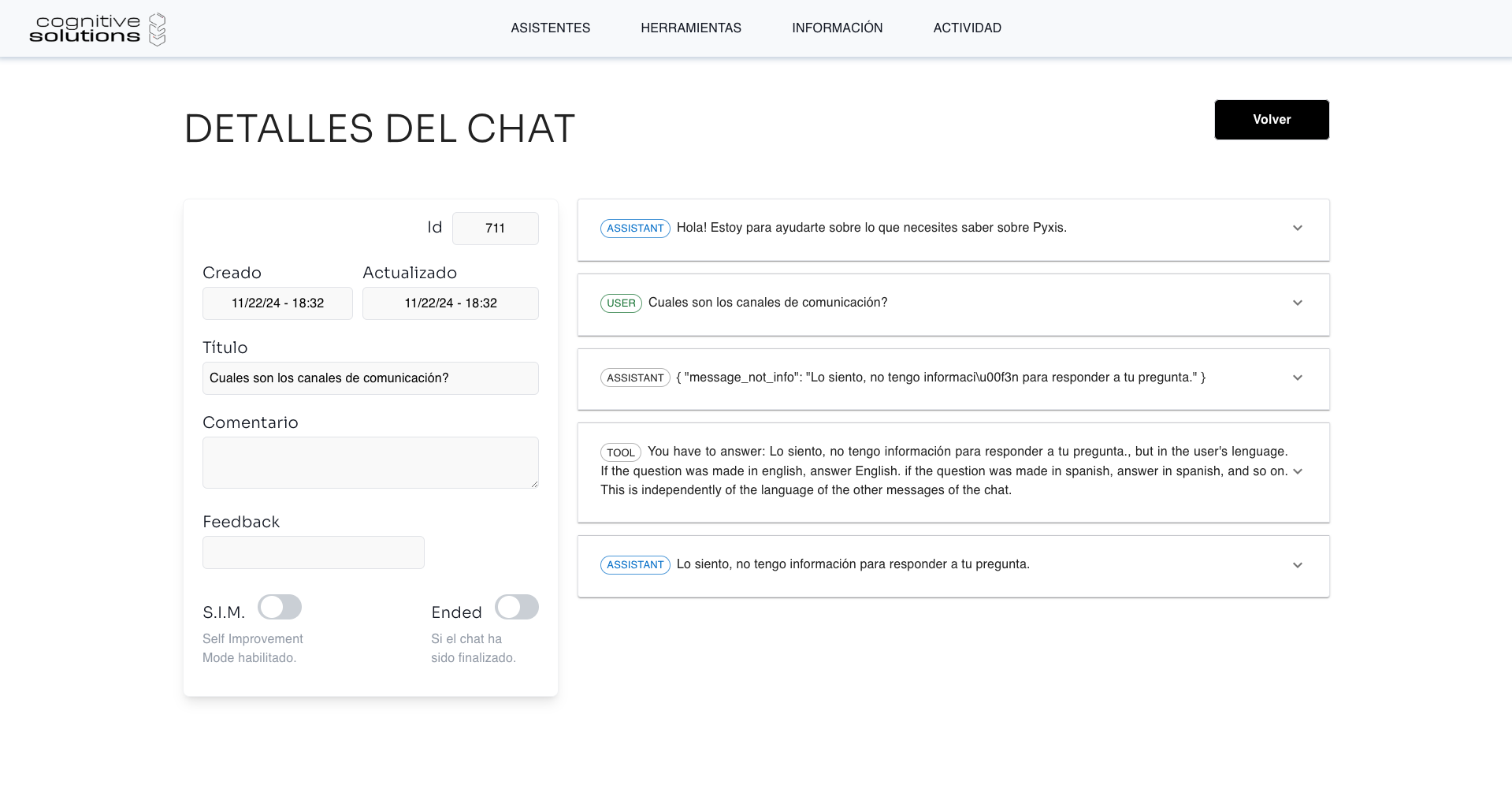
Task: Click the Creado date field
Action: tap(277, 303)
